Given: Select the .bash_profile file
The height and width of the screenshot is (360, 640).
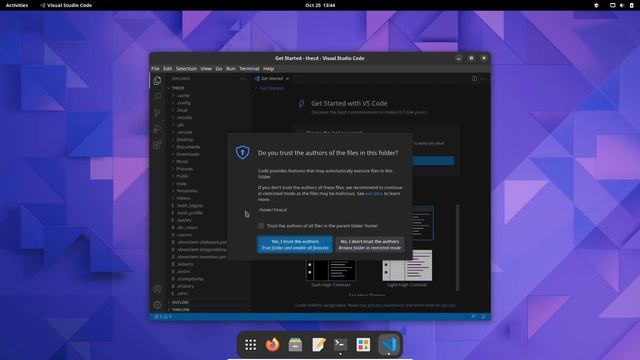Looking at the screenshot, I should click(x=190, y=213).
